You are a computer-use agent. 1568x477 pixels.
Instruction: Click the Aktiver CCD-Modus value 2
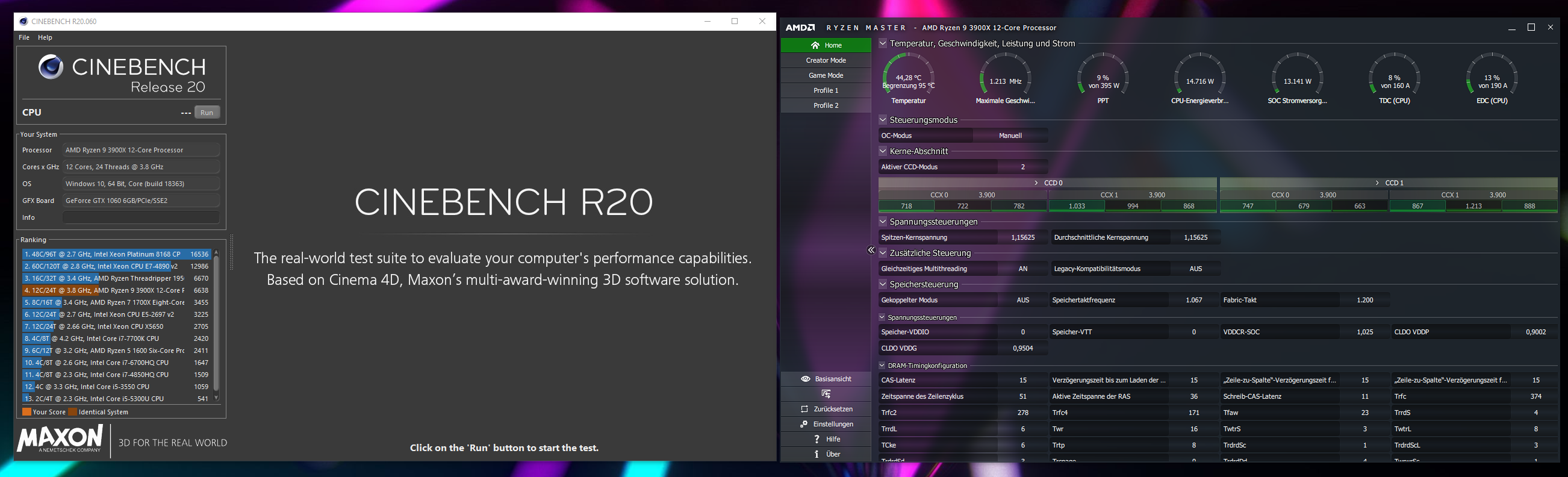coord(1023,167)
